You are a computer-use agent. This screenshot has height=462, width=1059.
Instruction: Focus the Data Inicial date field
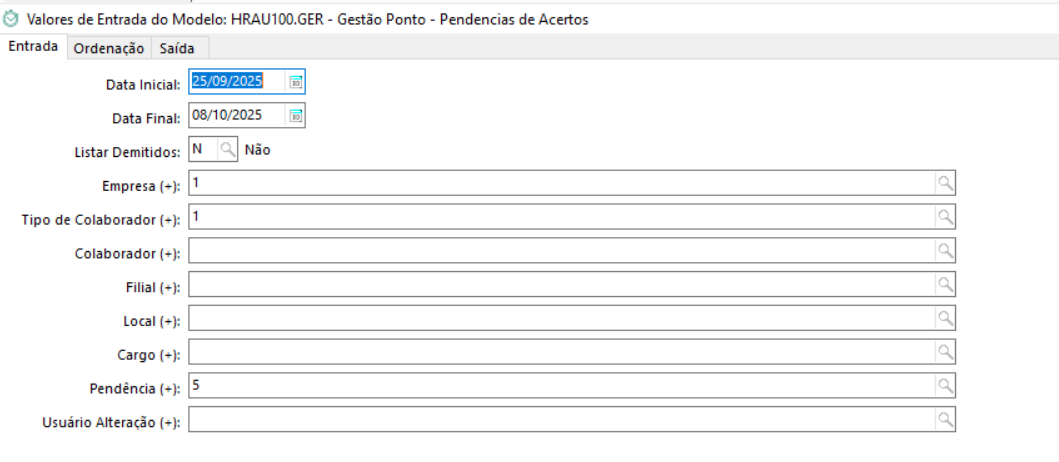[x=237, y=82]
